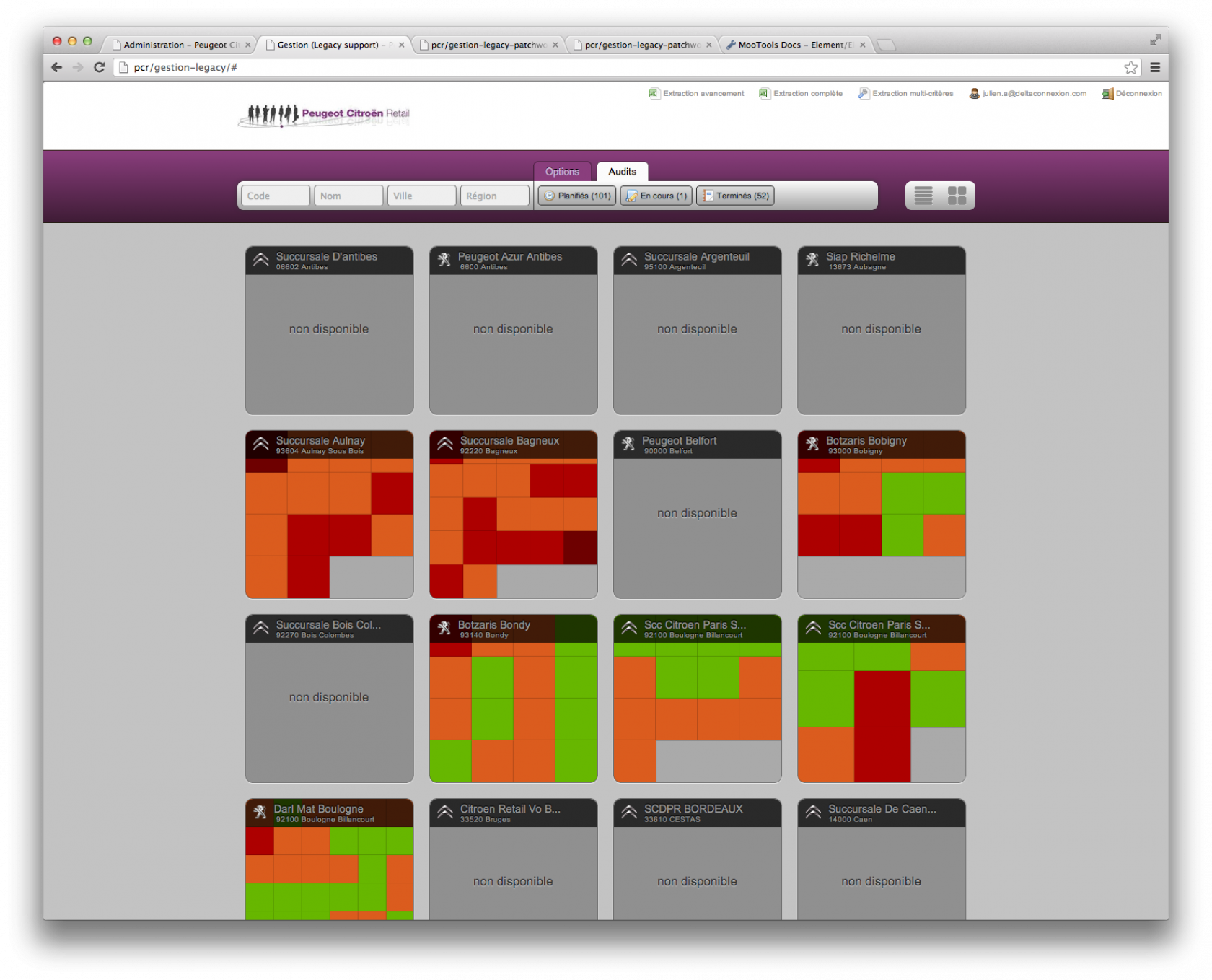The width and height of the screenshot is (1212, 980).
Task: Click the Peugeot lion on Botzaris Bondy card
Action: click(x=444, y=628)
